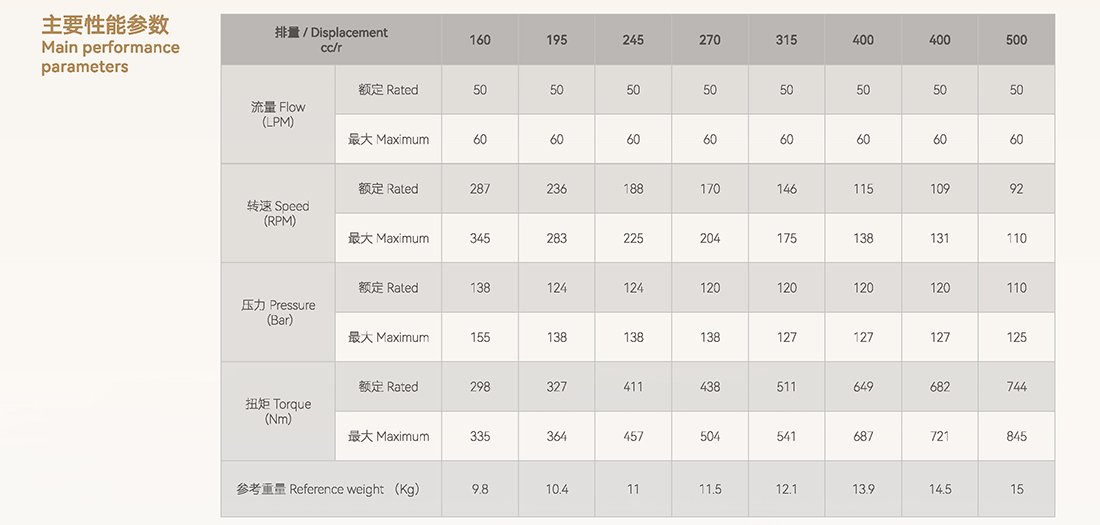1100x525 pixels.
Task: Select the Displacement cc/r header cell
Action: point(331,40)
